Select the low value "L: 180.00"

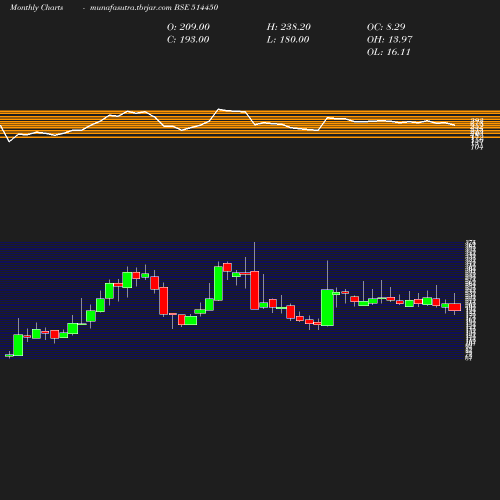click(288, 40)
